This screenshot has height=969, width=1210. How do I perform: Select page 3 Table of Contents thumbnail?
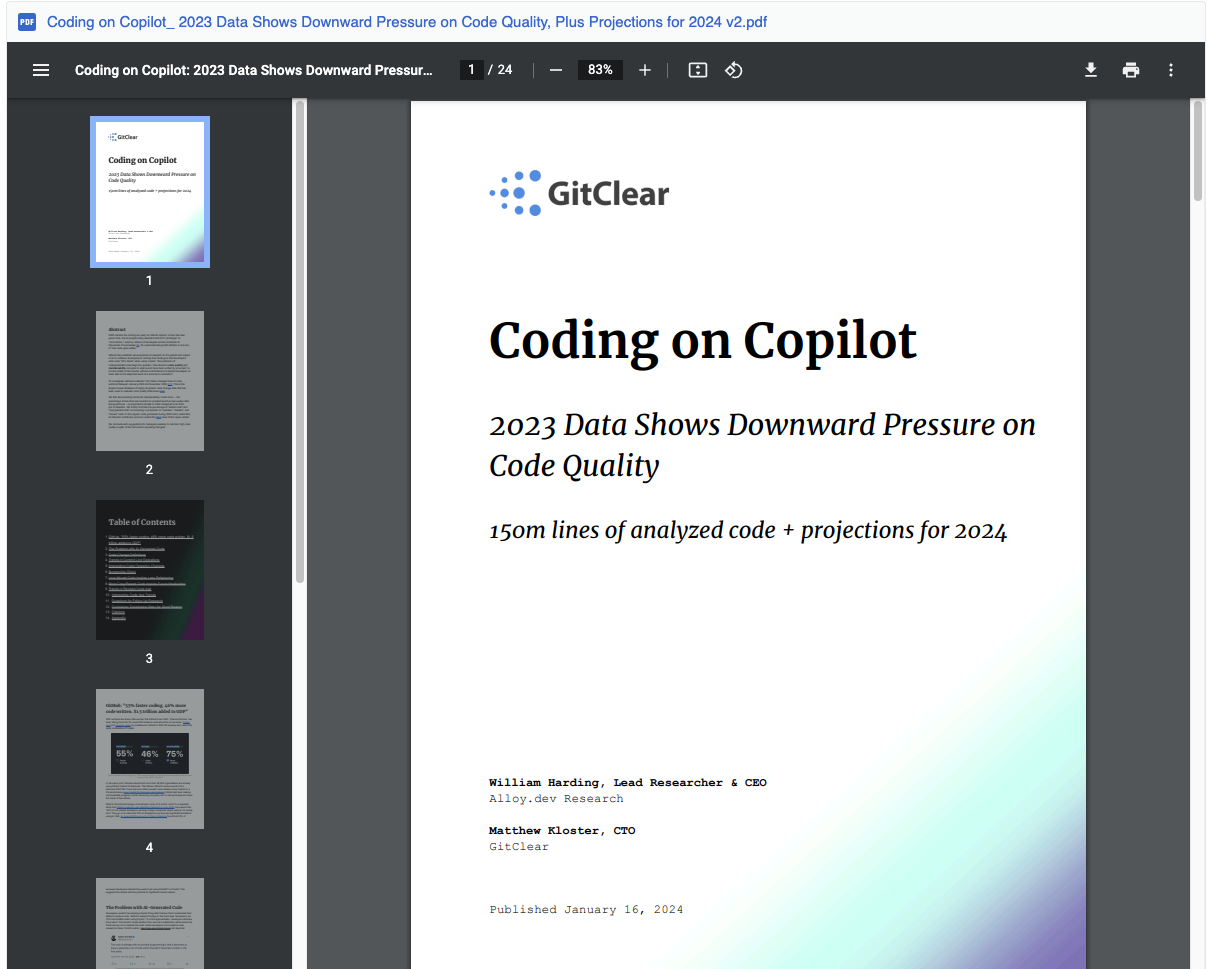coord(150,570)
